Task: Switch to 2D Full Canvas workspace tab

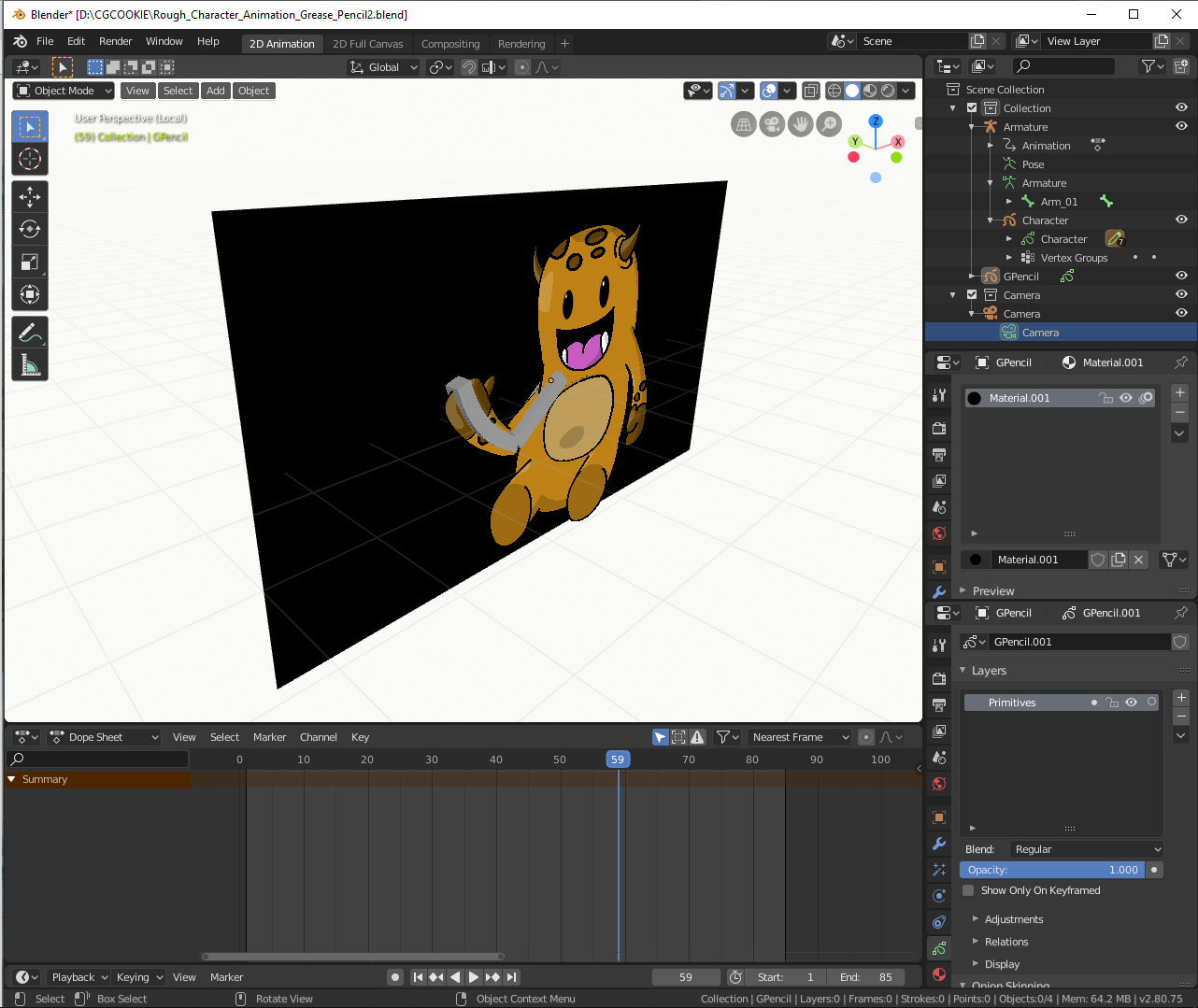Action: [x=368, y=44]
